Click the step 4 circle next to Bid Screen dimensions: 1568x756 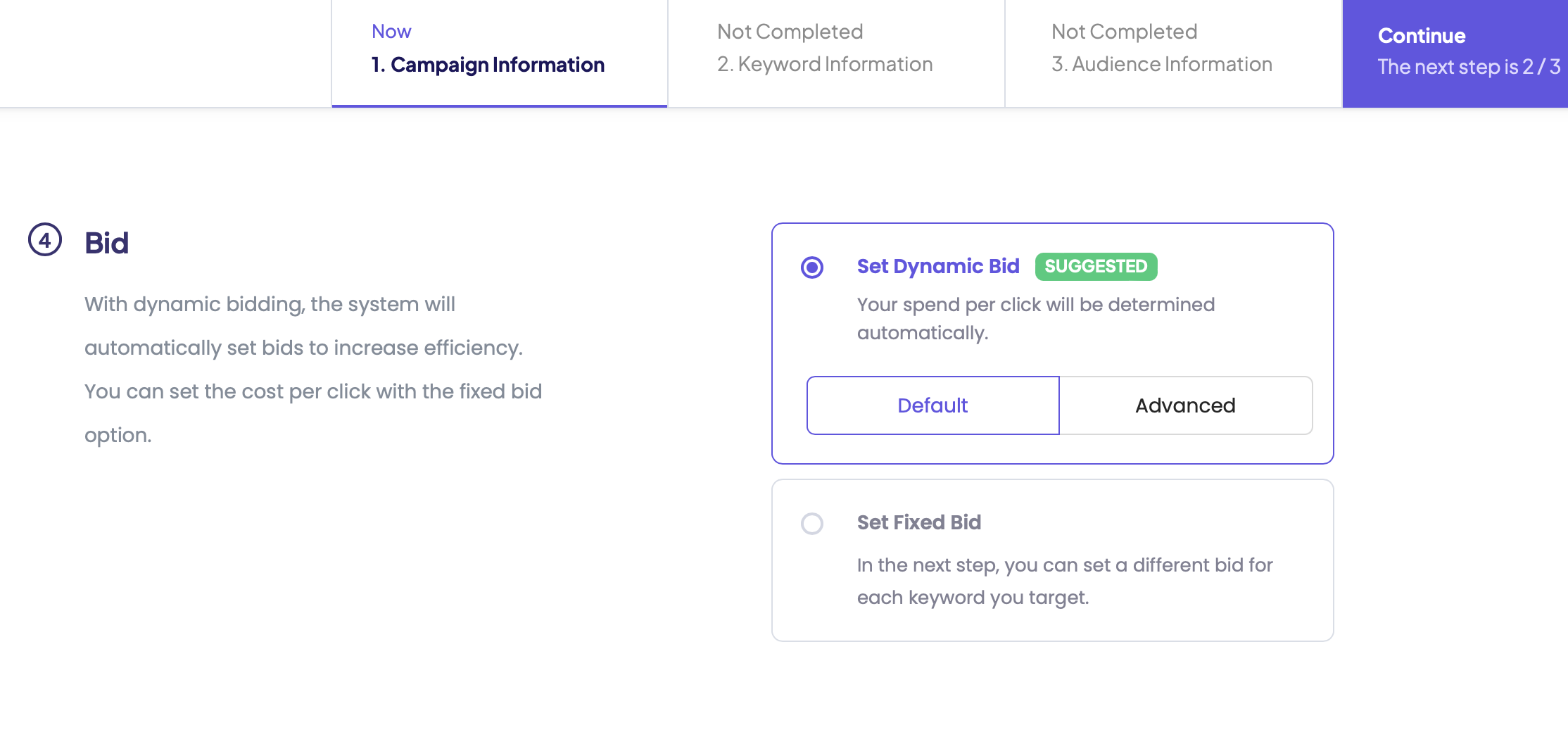click(x=44, y=241)
